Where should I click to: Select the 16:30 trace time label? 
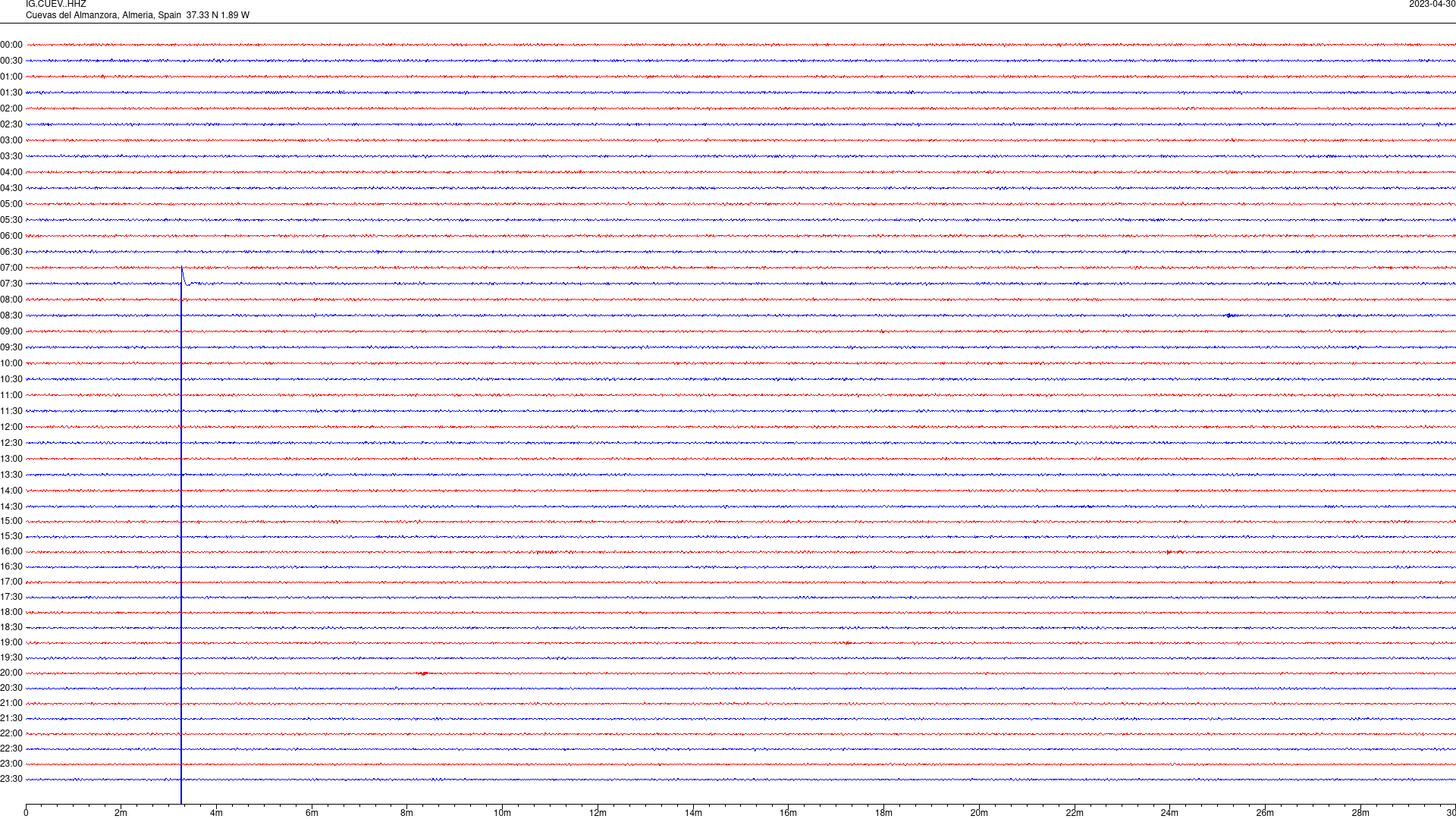[x=11, y=566]
